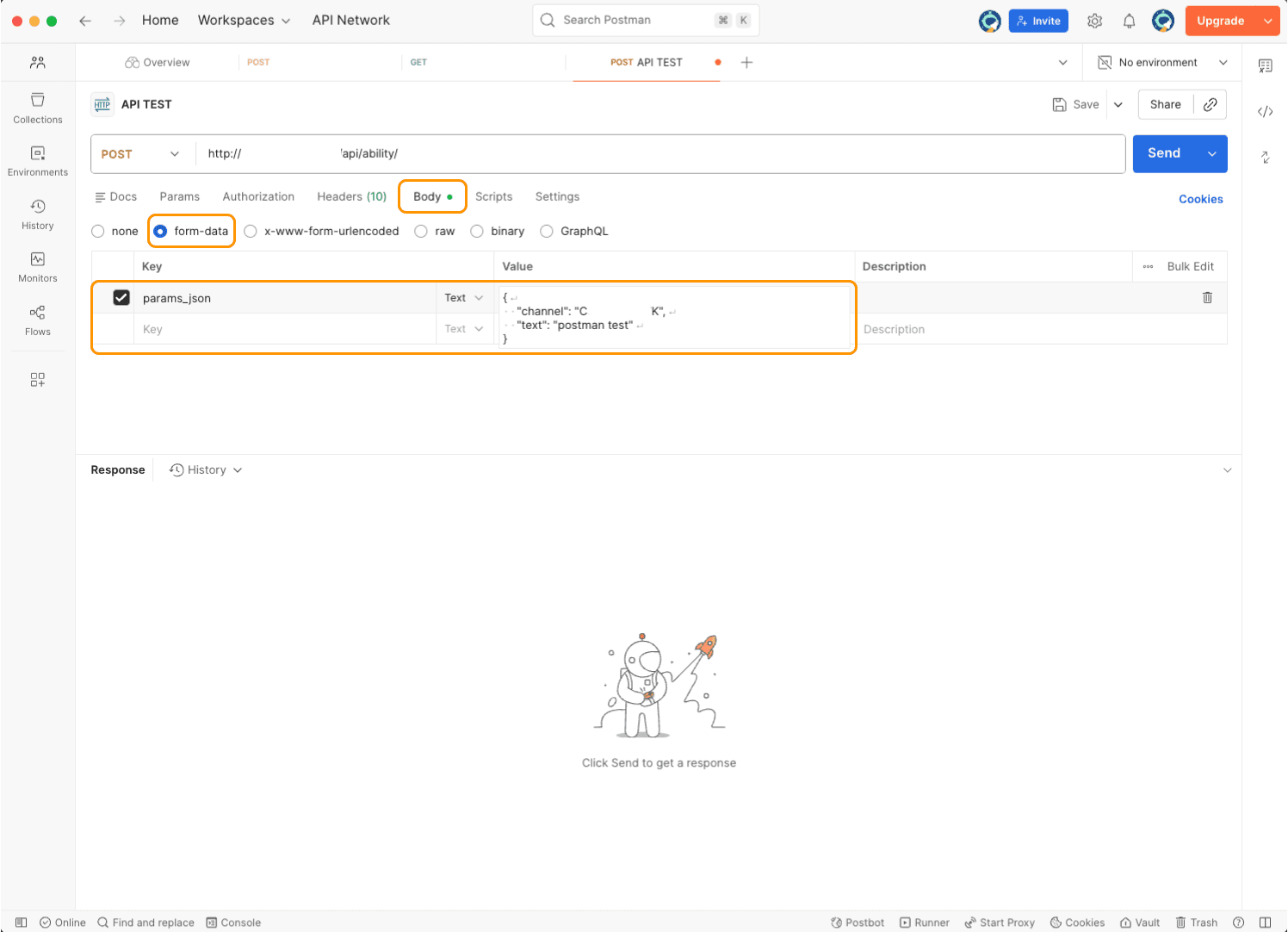Viewport: 1288px width, 932px height.
Task: Add a new request tab
Action: pos(746,62)
